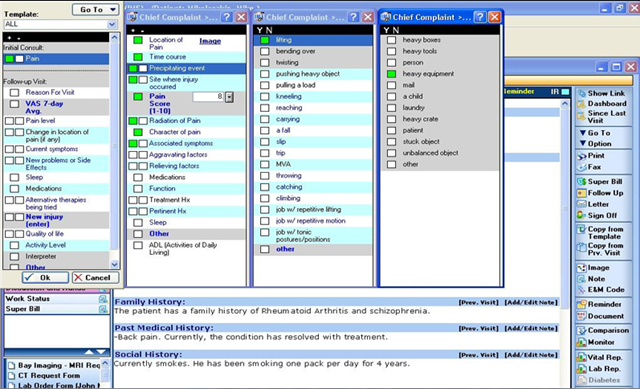
Task: Click the Ok button
Action: 45,278
